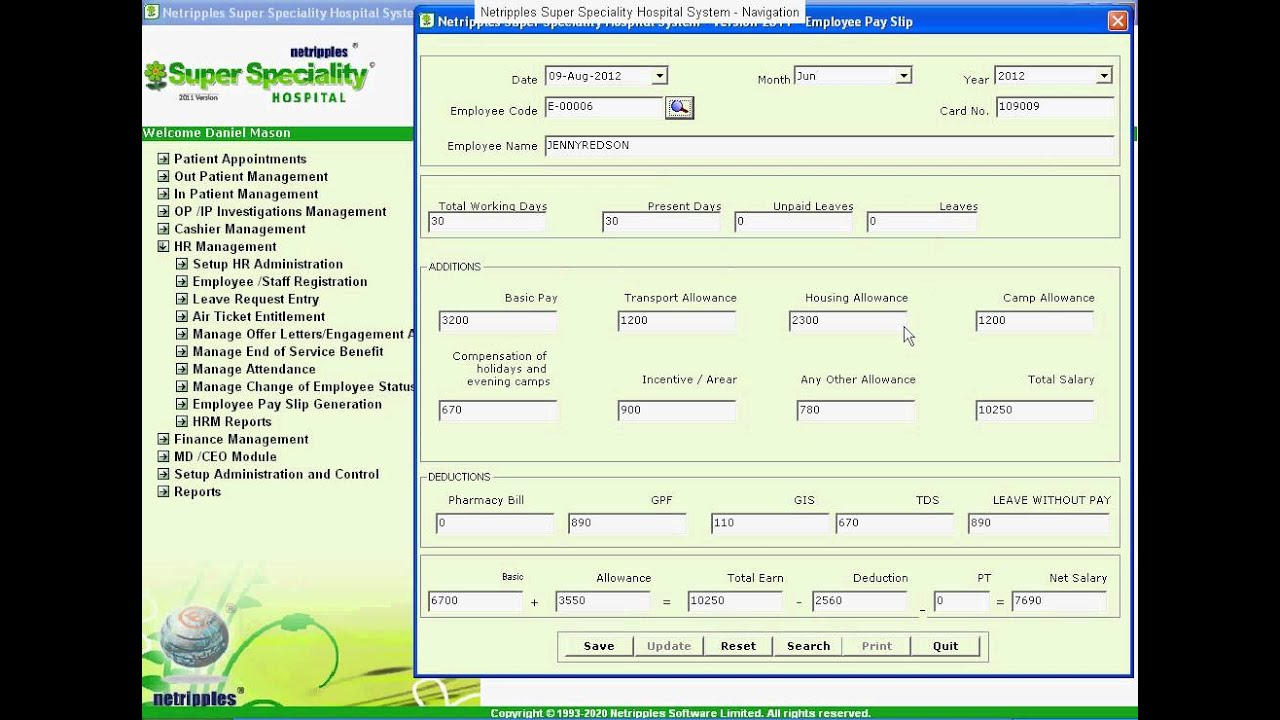Click the holidays compensation field showing 670
Image resolution: width=1280 pixels, height=720 pixels.
point(498,411)
